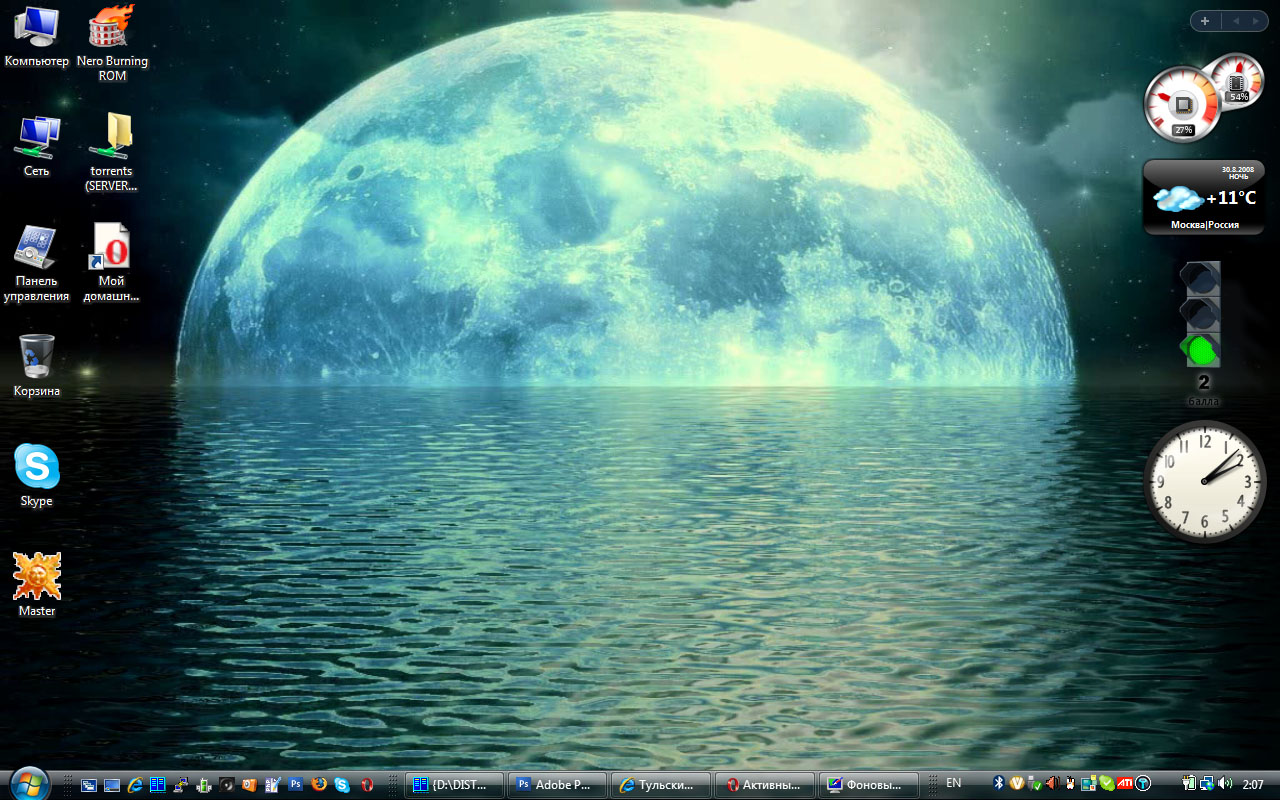Click Show Desktop in Quick Launch
The width and height of the screenshot is (1280, 800).
coord(112,785)
